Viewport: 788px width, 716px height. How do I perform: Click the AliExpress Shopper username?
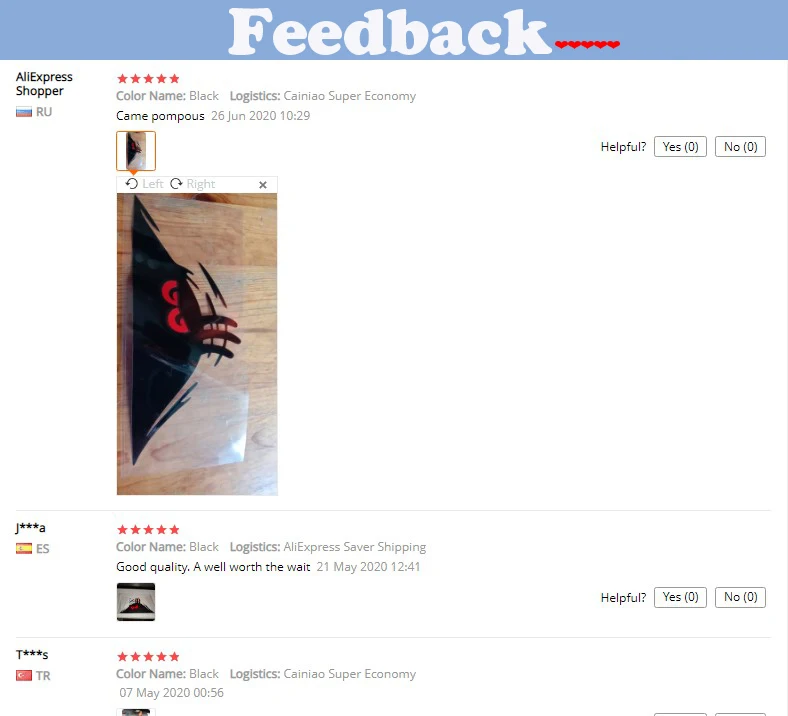[x=44, y=84]
